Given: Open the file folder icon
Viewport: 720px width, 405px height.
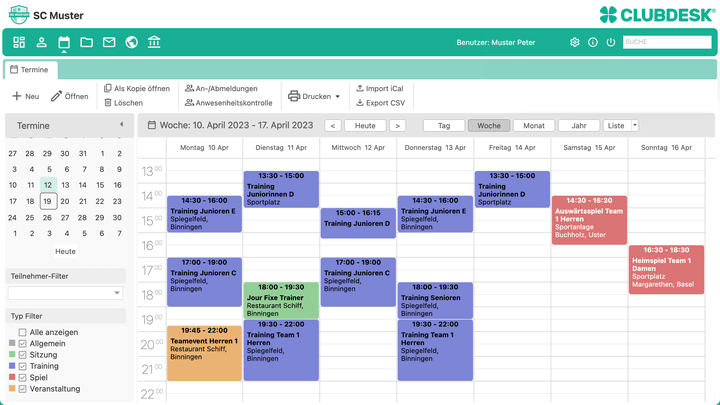Looking at the screenshot, I should click(x=86, y=42).
